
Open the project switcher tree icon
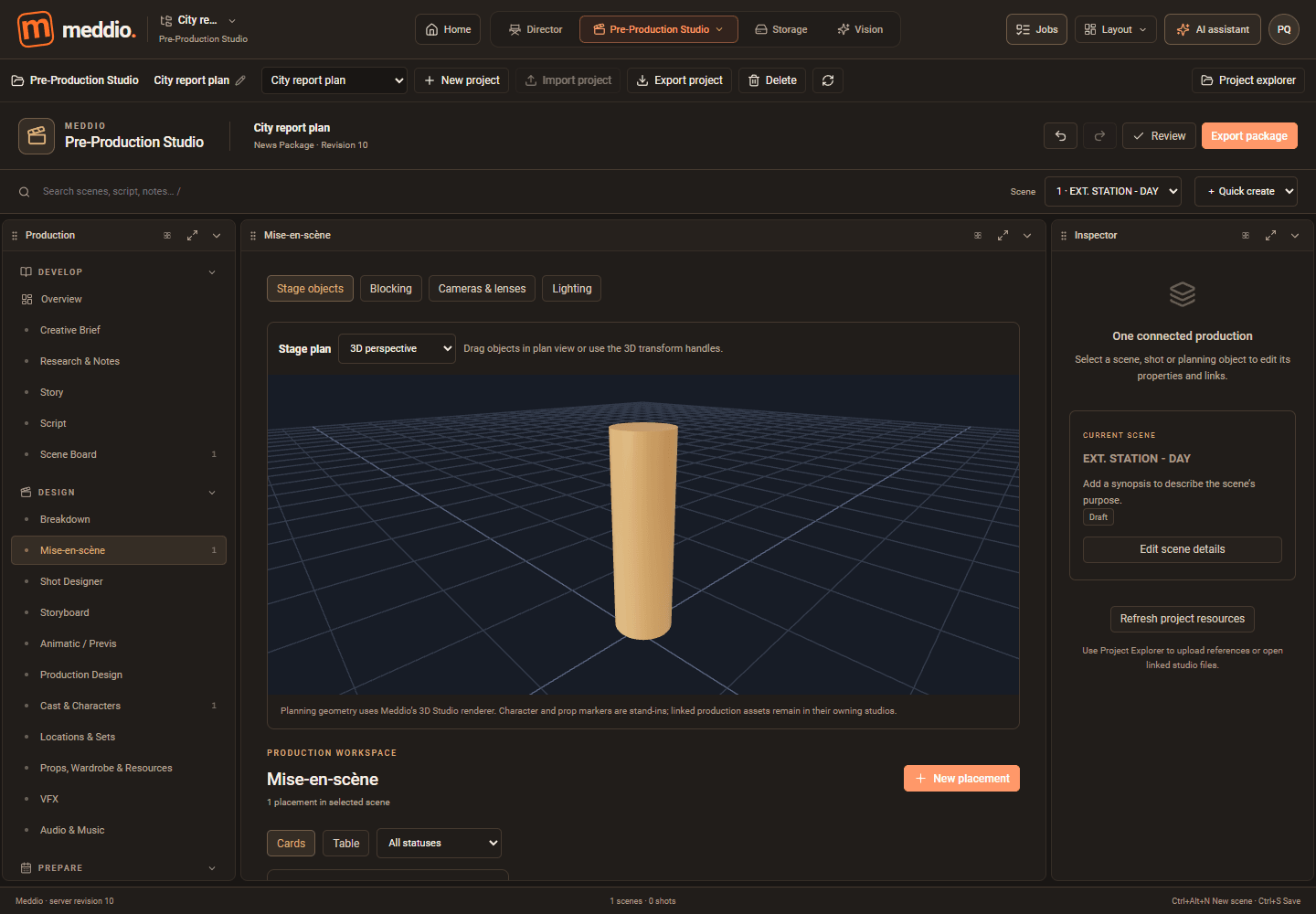click(x=166, y=20)
